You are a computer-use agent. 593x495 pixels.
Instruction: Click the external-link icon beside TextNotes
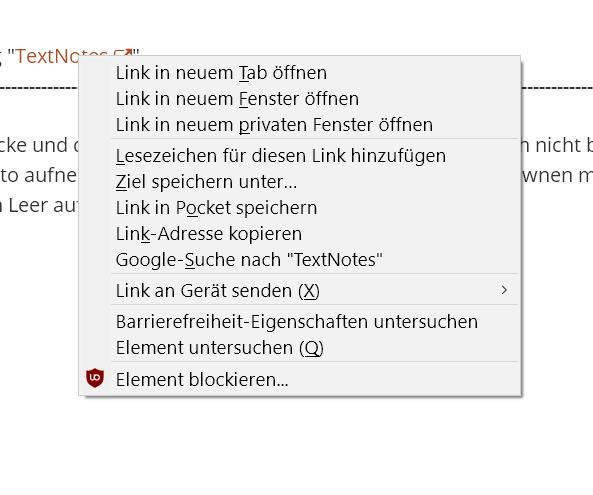[123, 54]
